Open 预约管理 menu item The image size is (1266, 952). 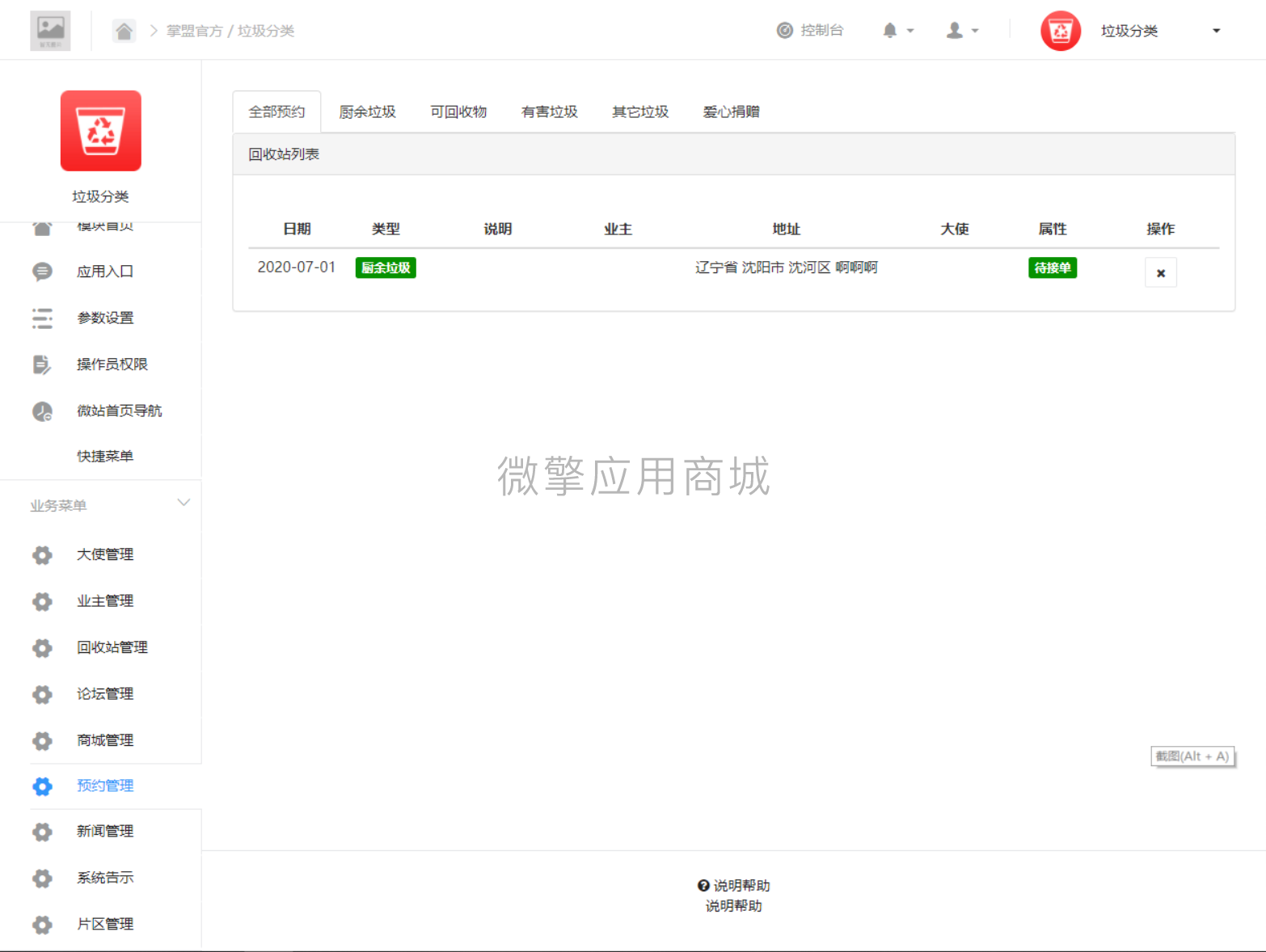point(105,786)
